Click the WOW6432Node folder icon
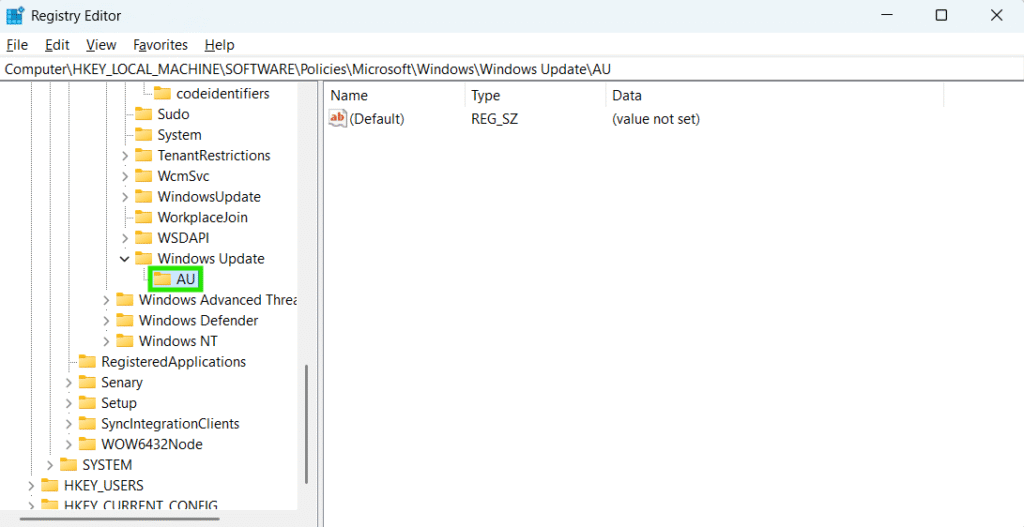The width and height of the screenshot is (1024, 527). 87,444
